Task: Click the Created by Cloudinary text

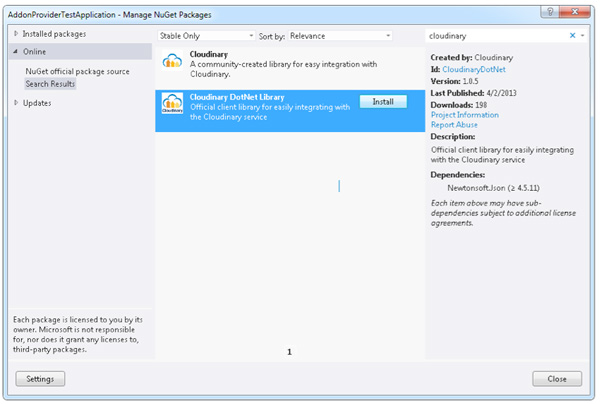Action: coord(472,57)
